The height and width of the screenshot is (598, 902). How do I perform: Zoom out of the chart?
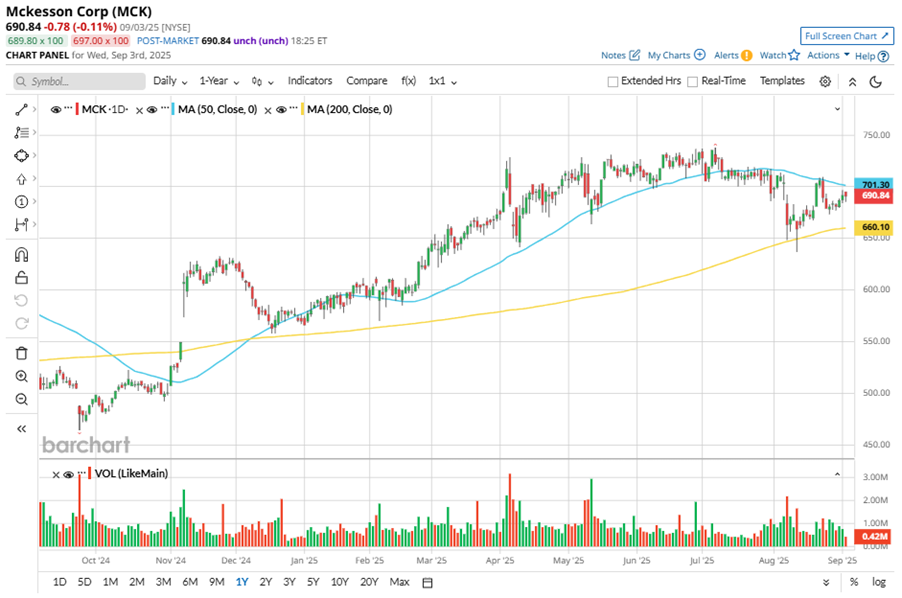point(21,399)
